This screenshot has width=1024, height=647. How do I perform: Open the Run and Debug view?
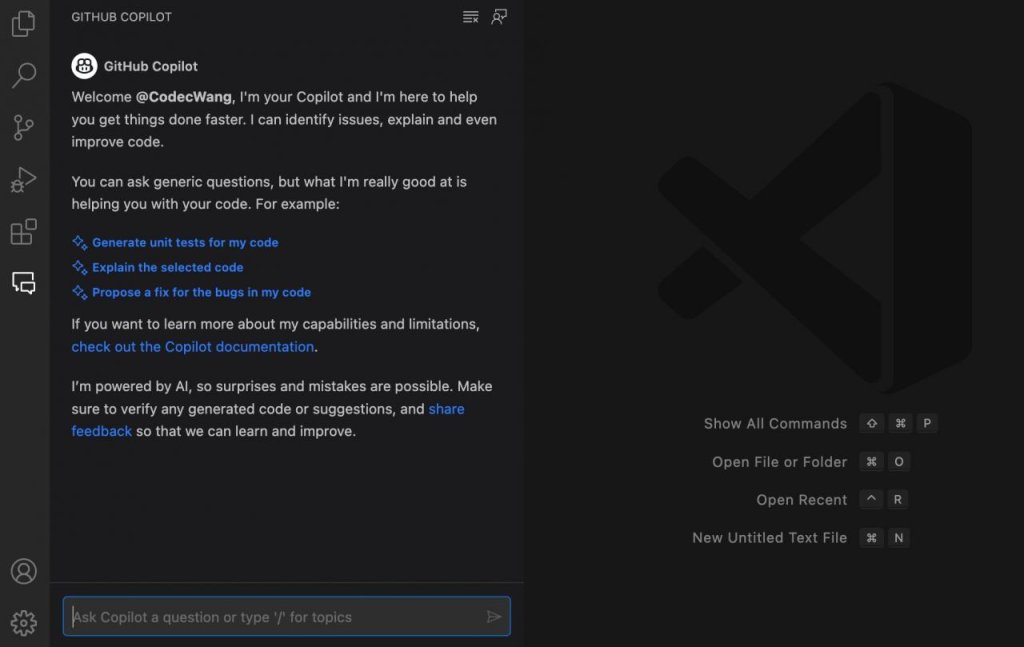24,180
